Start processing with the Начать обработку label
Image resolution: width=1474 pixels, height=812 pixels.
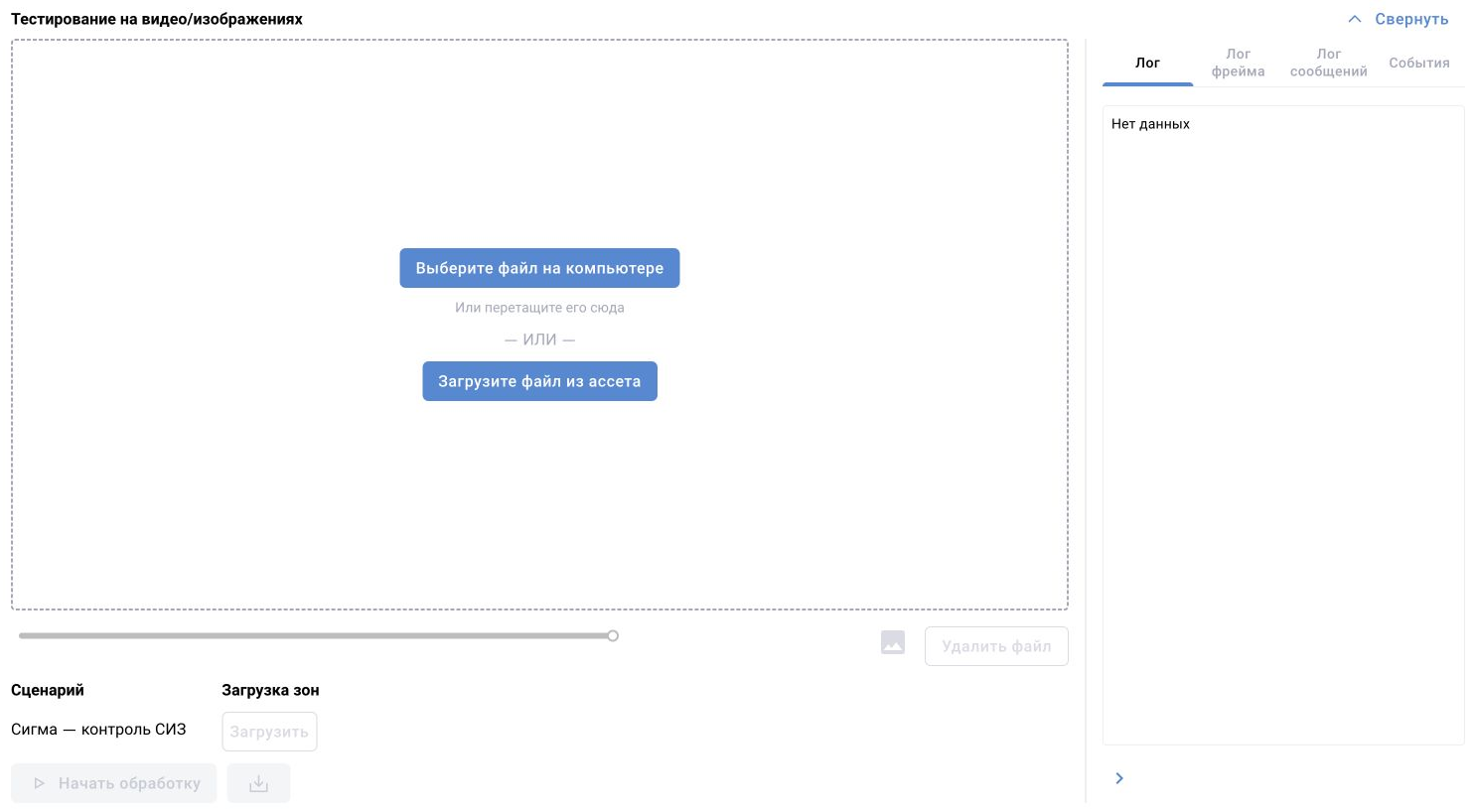(129, 783)
